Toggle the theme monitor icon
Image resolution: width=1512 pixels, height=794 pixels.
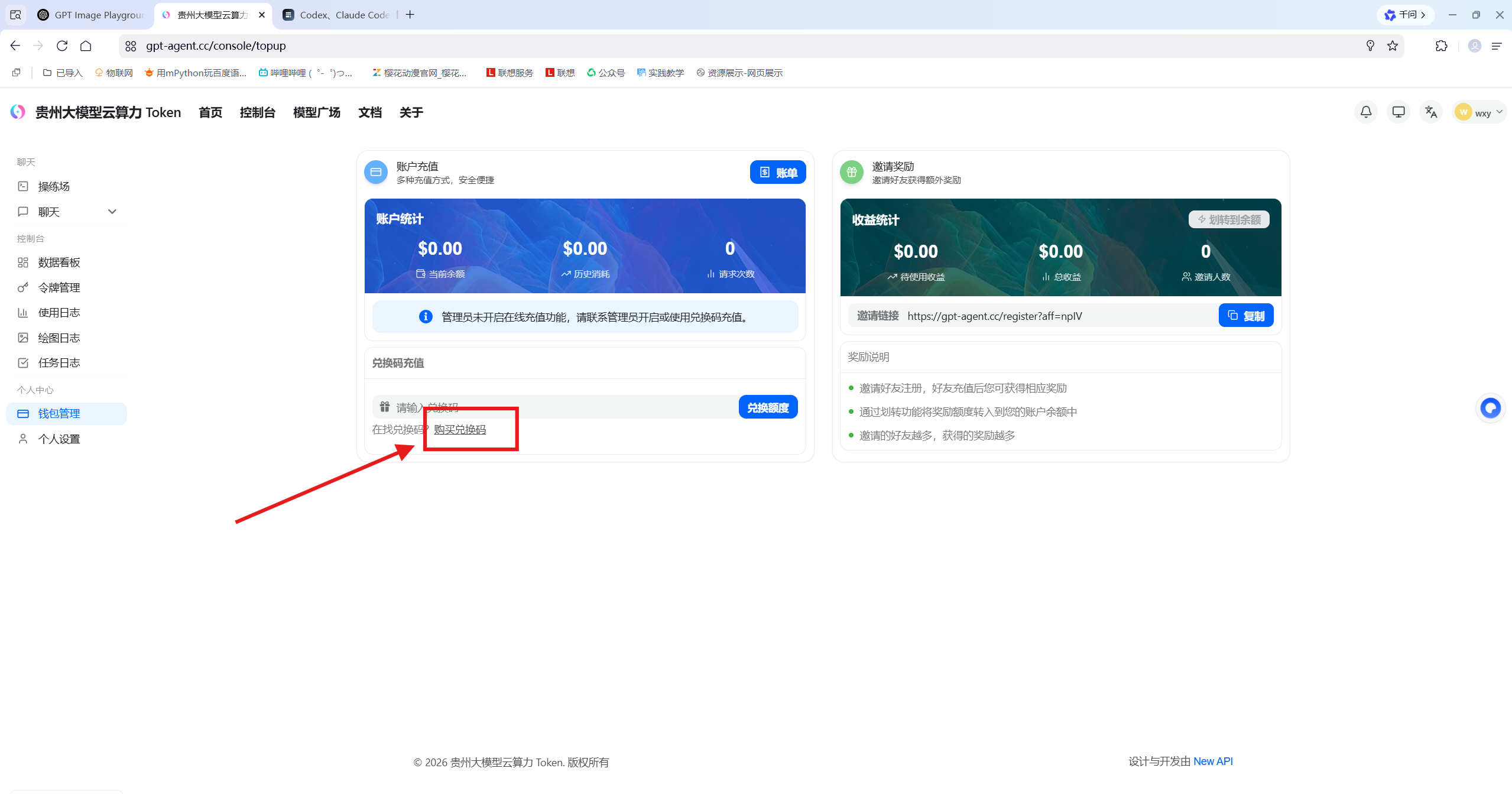pos(1398,112)
